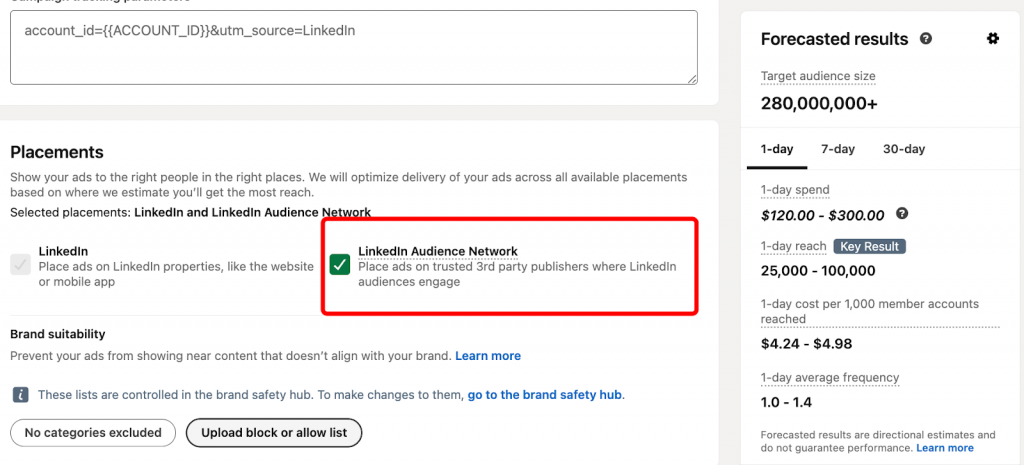
Task: Click the 1-day reach label
Action: [x=794, y=246]
